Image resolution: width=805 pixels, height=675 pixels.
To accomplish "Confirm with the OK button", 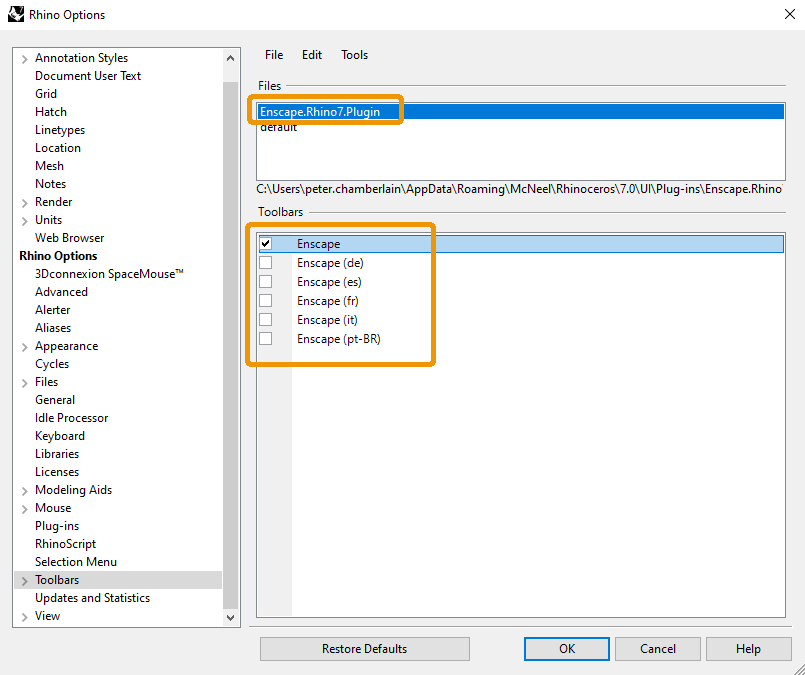I will [x=567, y=649].
